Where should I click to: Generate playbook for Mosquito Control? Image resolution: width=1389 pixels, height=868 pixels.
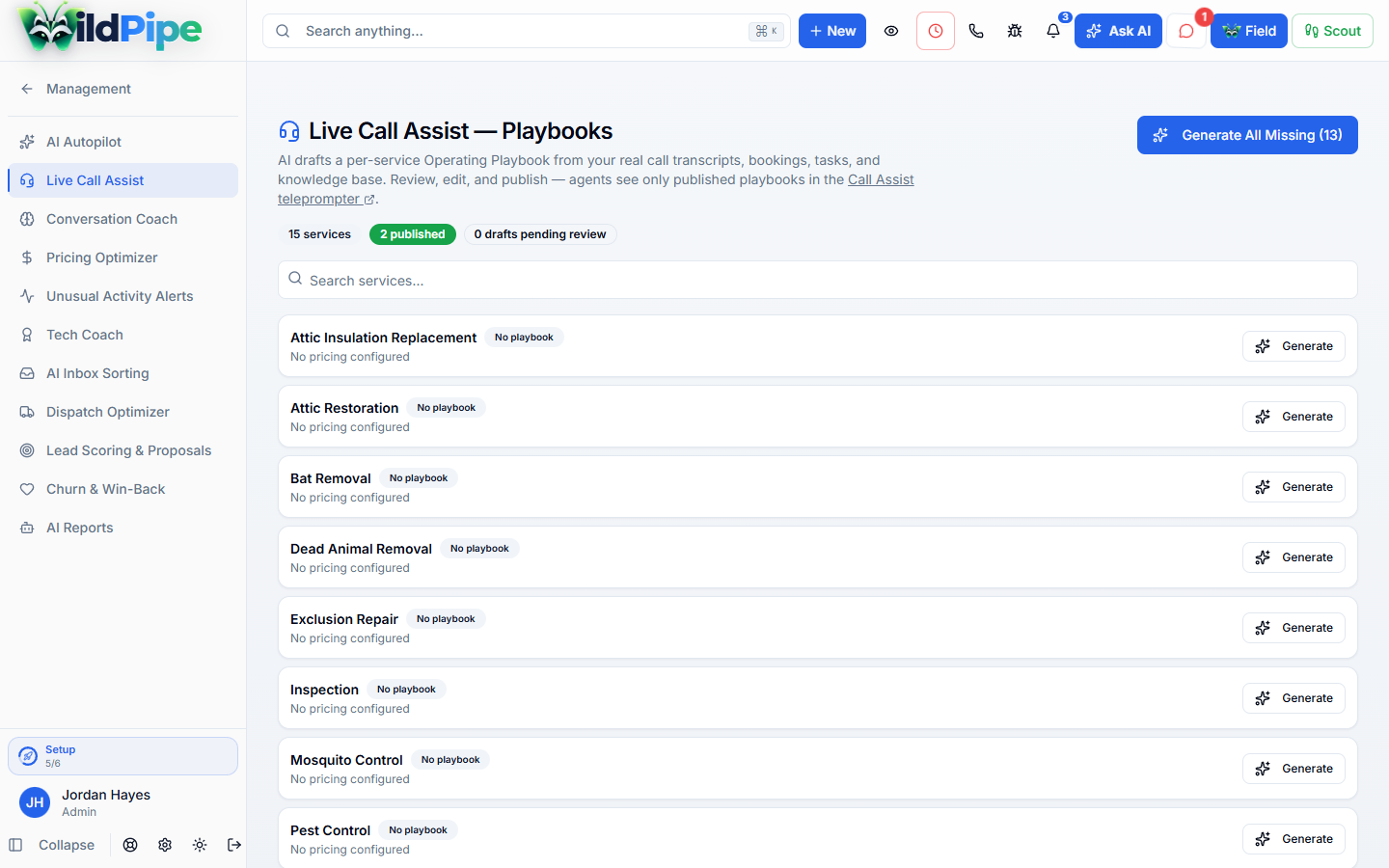pos(1294,769)
